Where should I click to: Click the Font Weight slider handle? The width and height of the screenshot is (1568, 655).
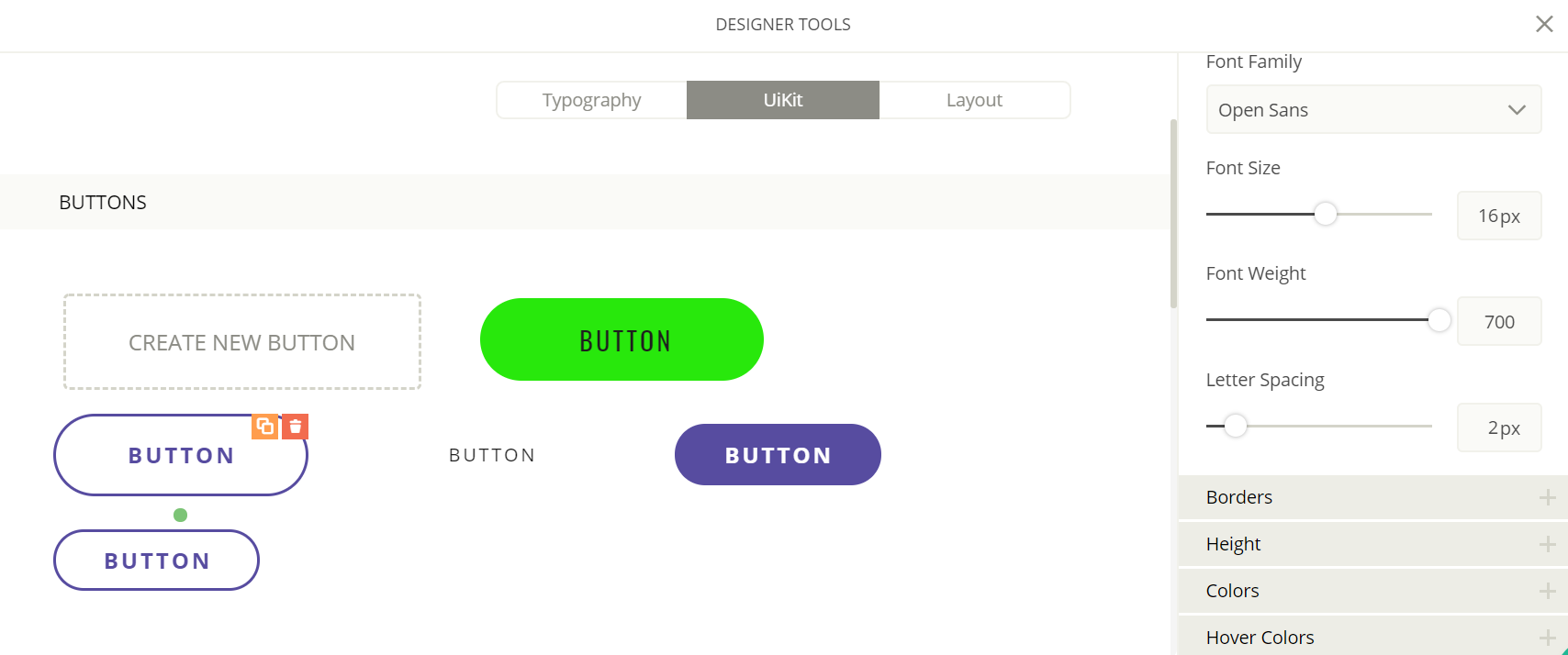[1439, 320]
